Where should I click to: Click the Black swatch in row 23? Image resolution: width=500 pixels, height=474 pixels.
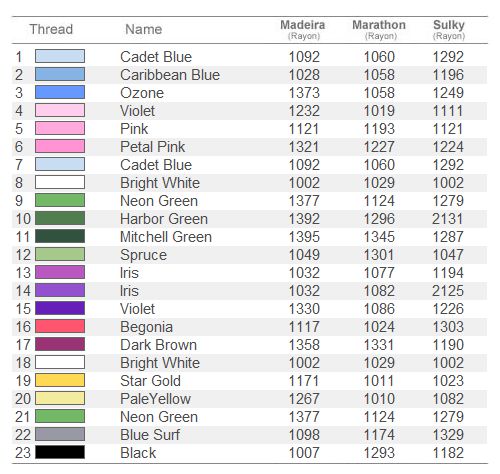[x=60, y=452]
